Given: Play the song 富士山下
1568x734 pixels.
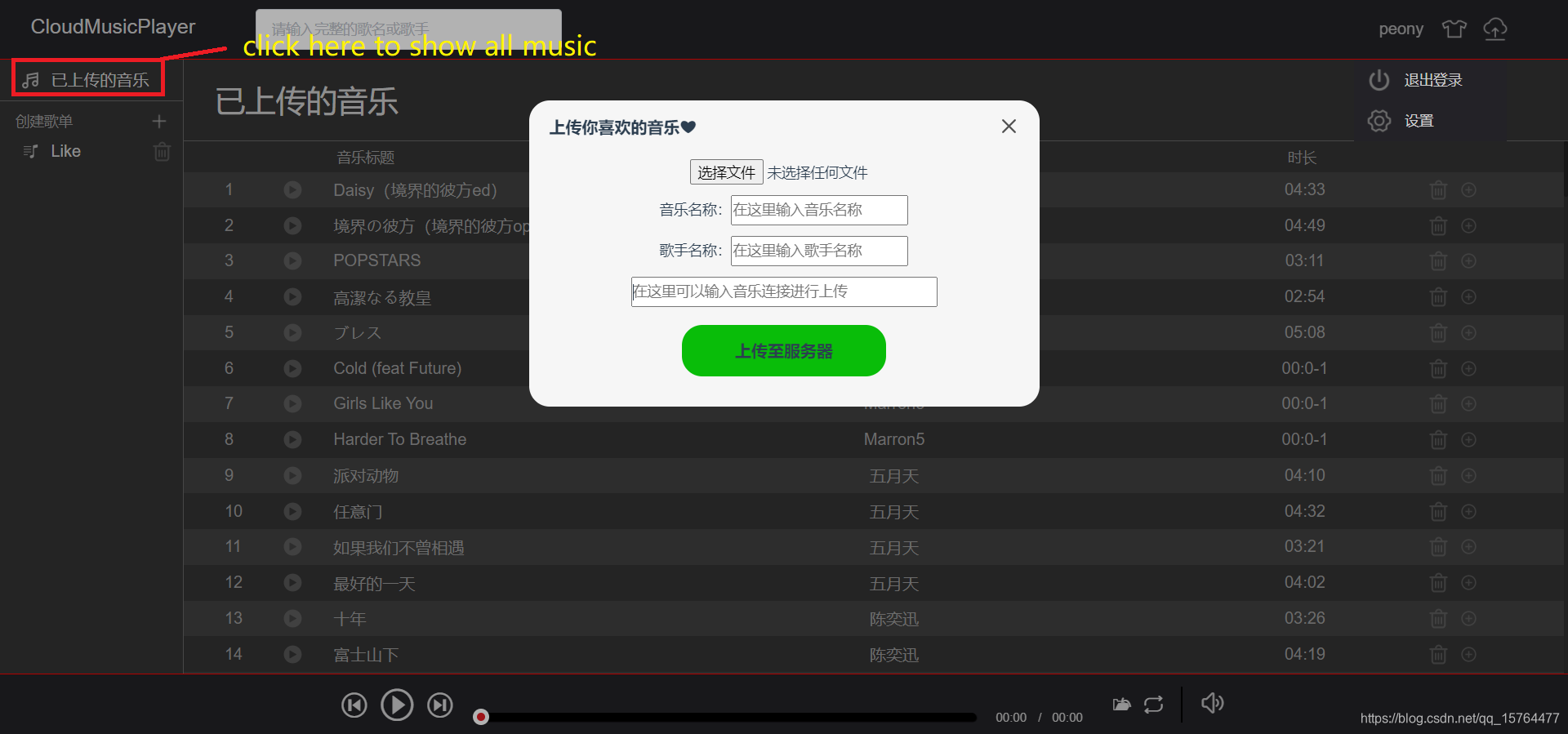Looking at the screenshot, I should [x=292, y=654].
